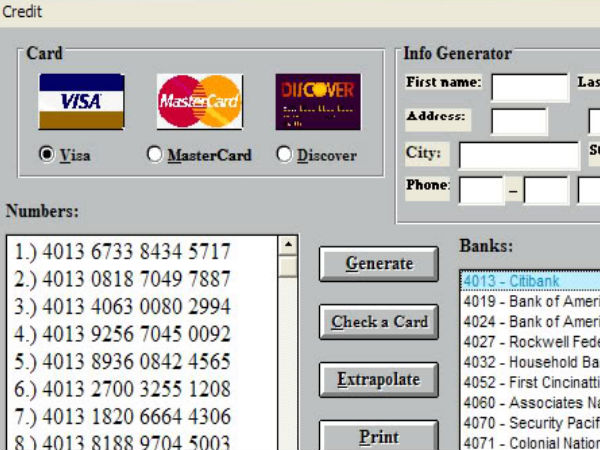Click the Check a Card button
600x450 pixels.
(x=379, y=322)
